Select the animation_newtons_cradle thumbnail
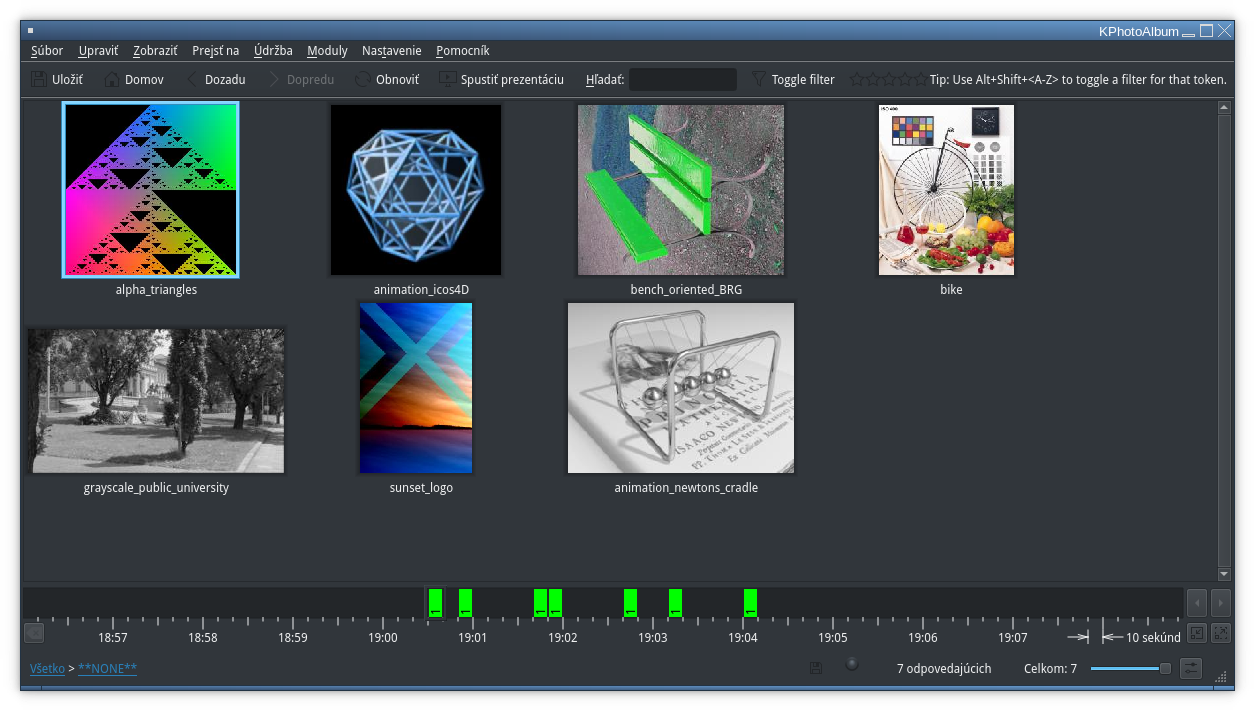 (681, 388)
